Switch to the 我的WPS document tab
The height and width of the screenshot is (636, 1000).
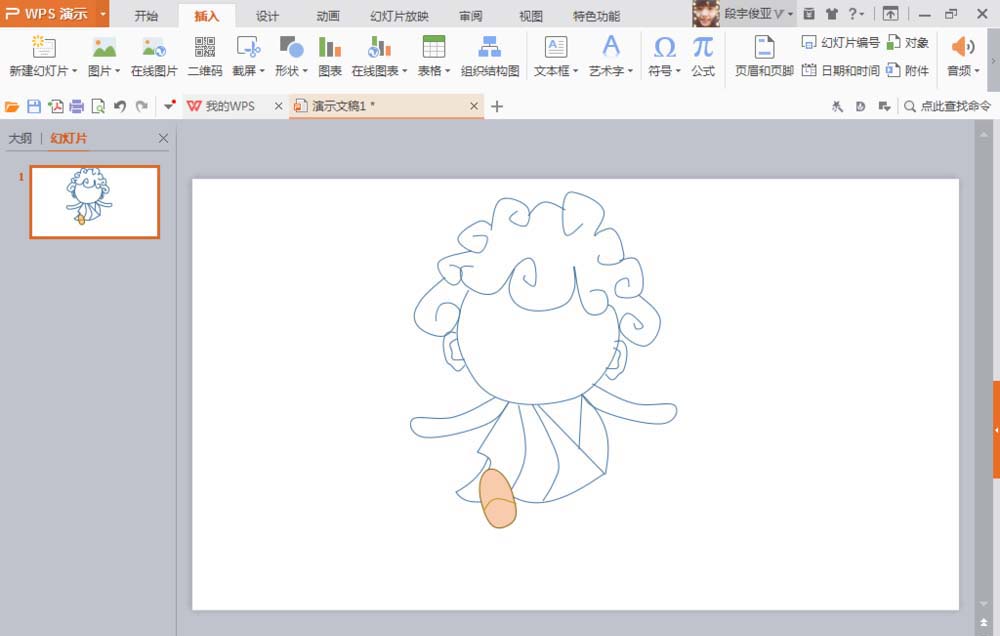point(230,106)
